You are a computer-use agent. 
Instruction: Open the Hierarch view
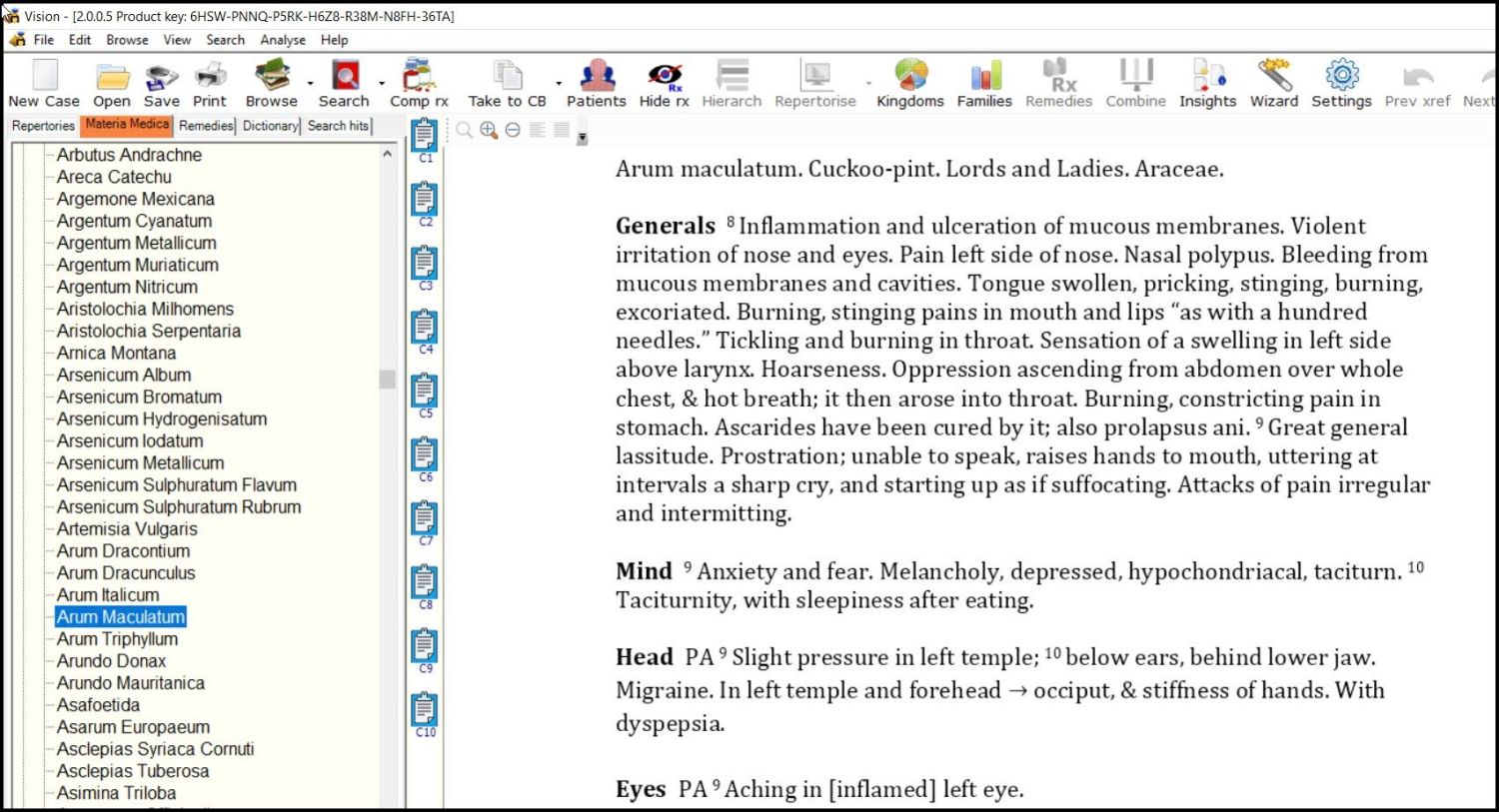(732, 82)
